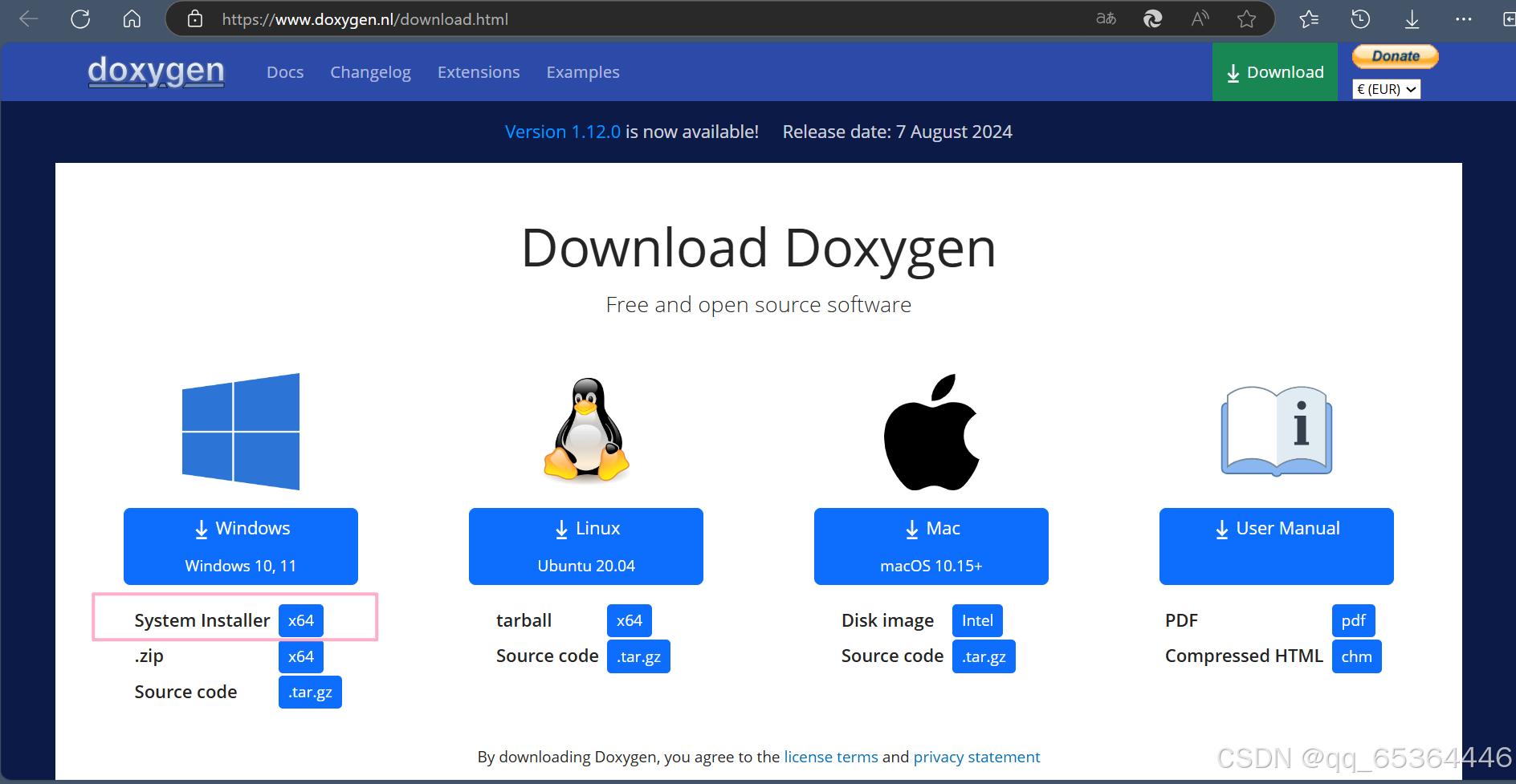Download Mac source code .tar.gz

tap(984, 656)
